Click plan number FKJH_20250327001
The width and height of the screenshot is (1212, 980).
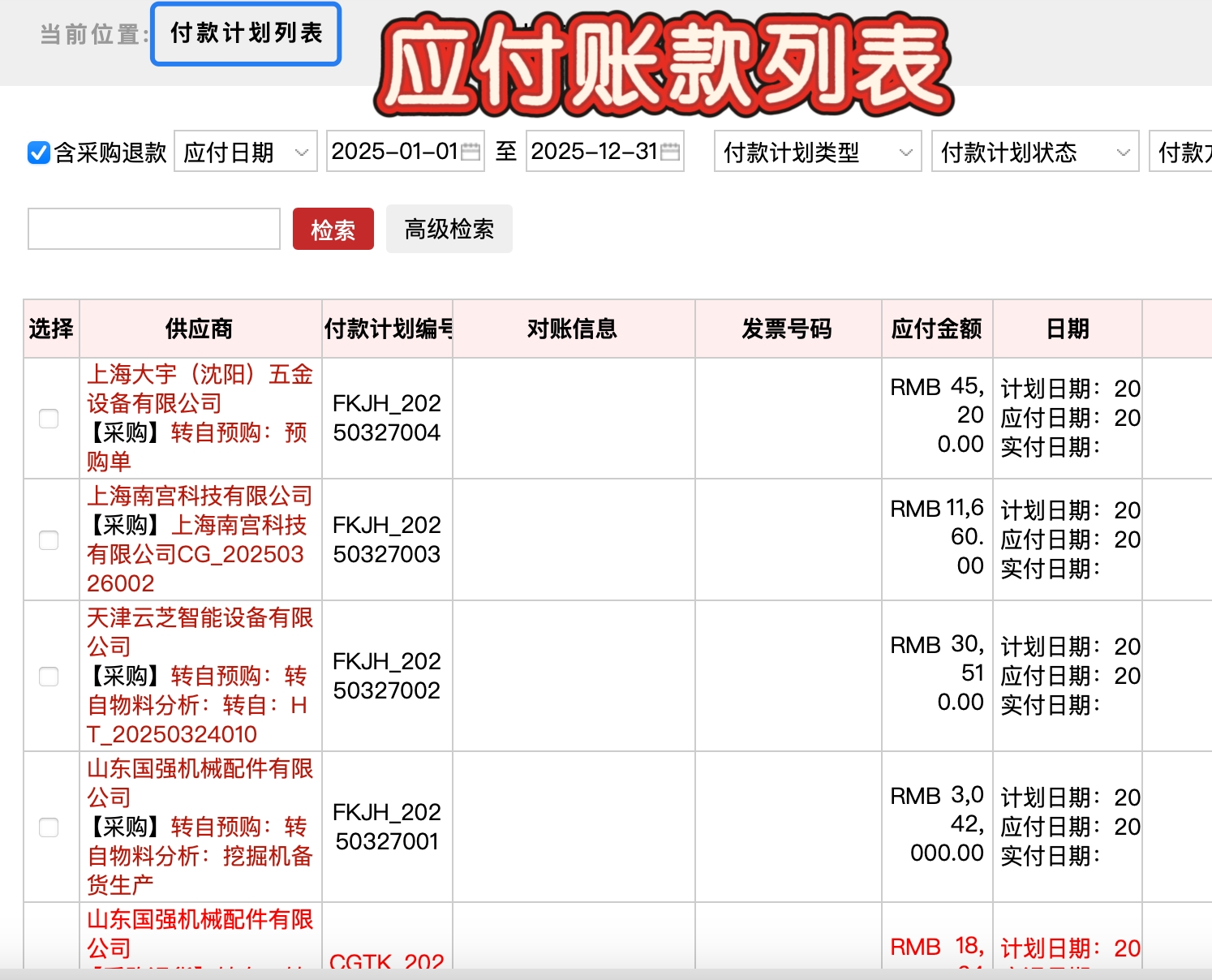click(387, 827)
